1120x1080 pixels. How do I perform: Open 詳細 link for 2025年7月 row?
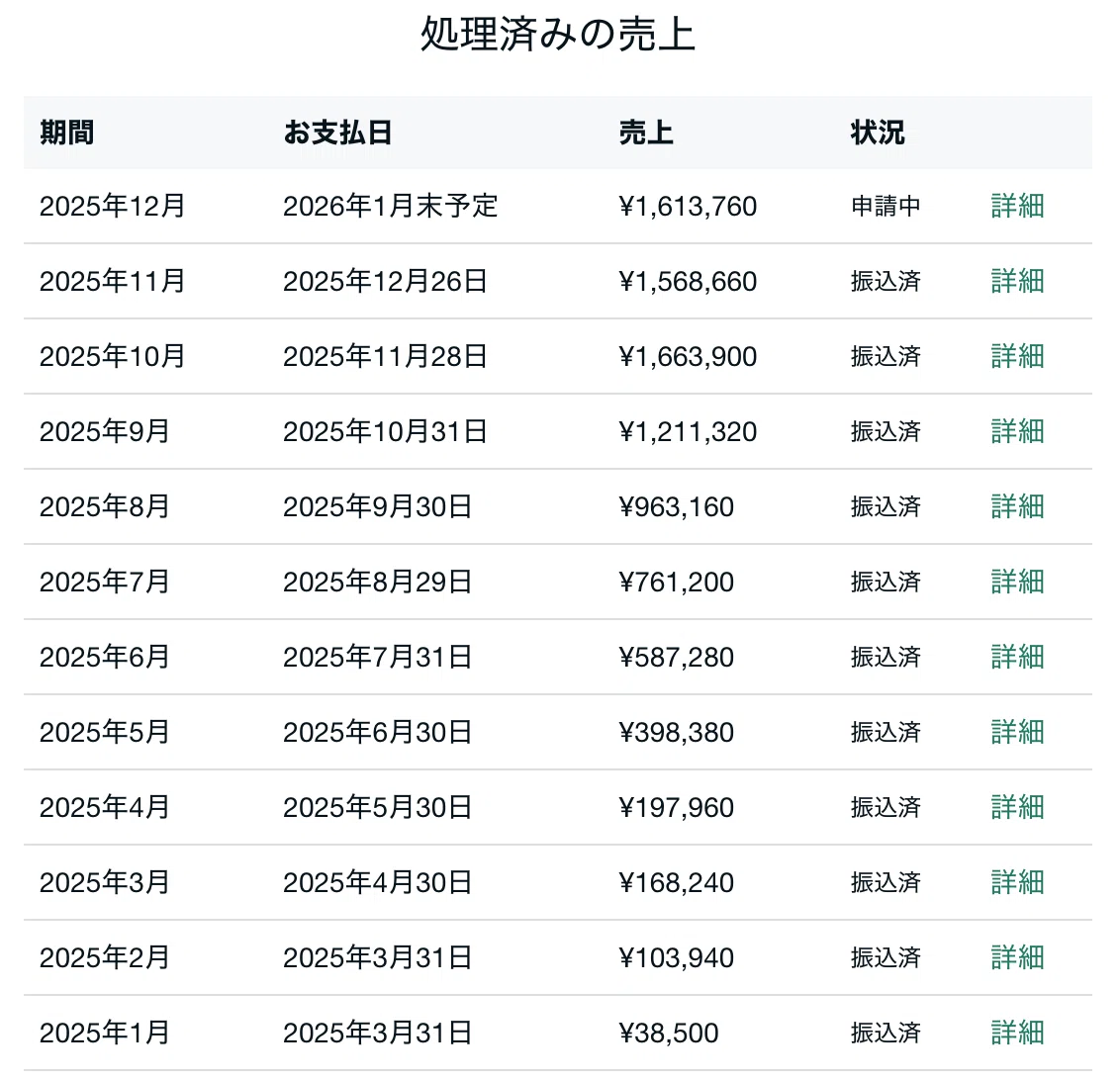click(x=1017, y=582)
